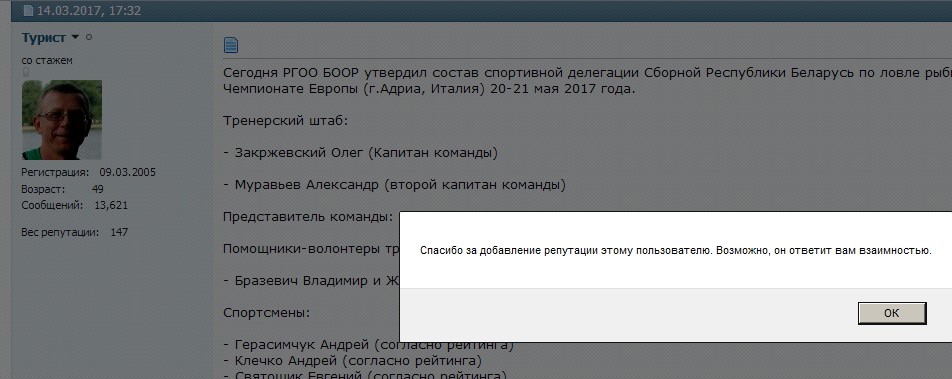Click the offline status indicator next to Турист
The height and width of the screenshot is (379, 952).
(89, 37)
